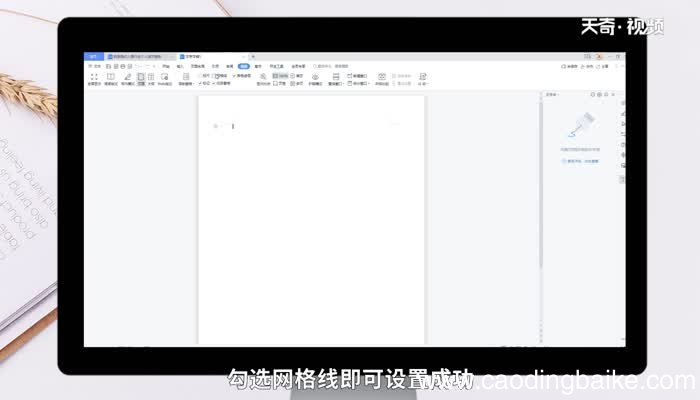Open the Page Layout ribbon tab

198,66
